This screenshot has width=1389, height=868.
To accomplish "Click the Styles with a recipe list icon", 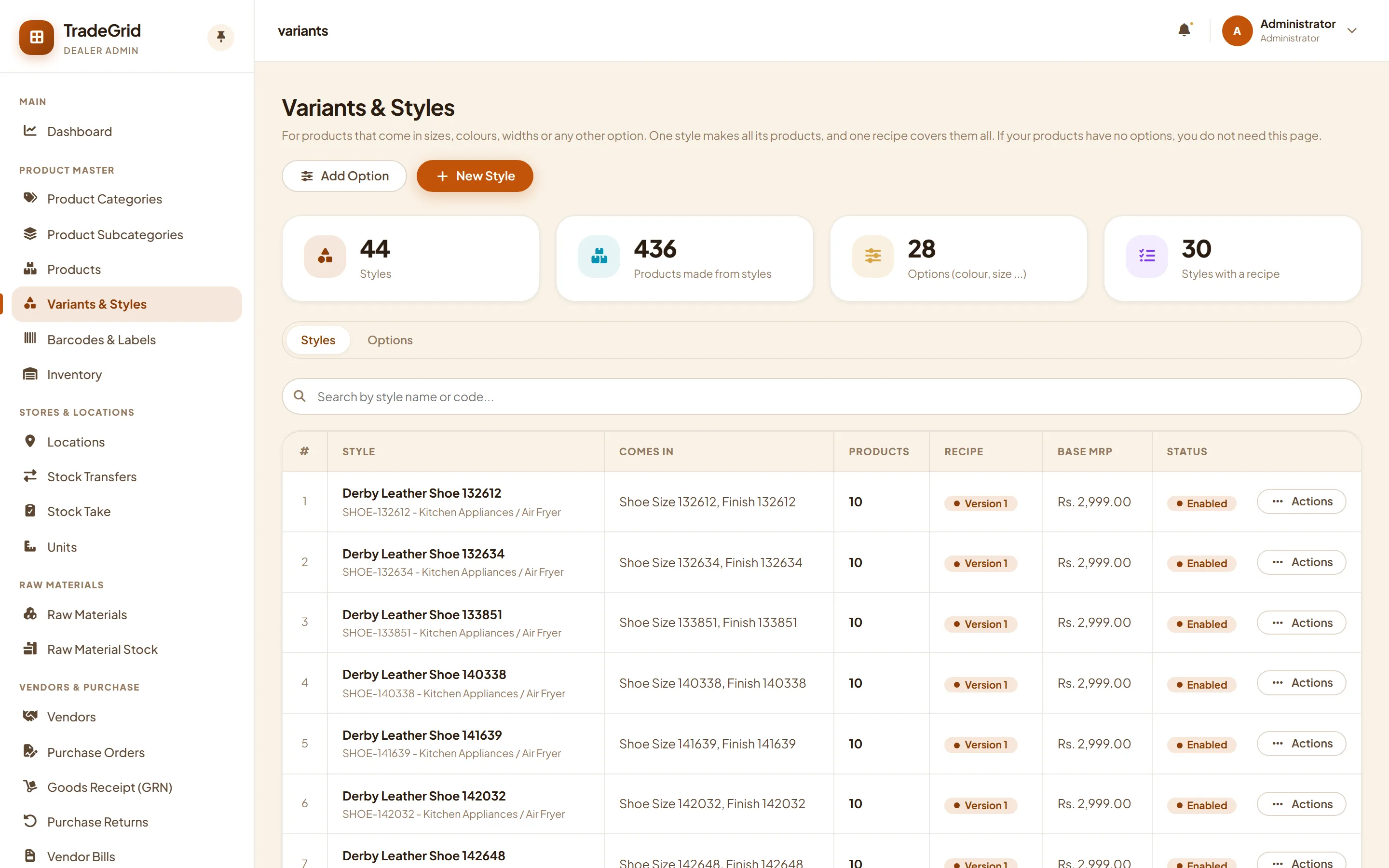I will coord(1147,256).
